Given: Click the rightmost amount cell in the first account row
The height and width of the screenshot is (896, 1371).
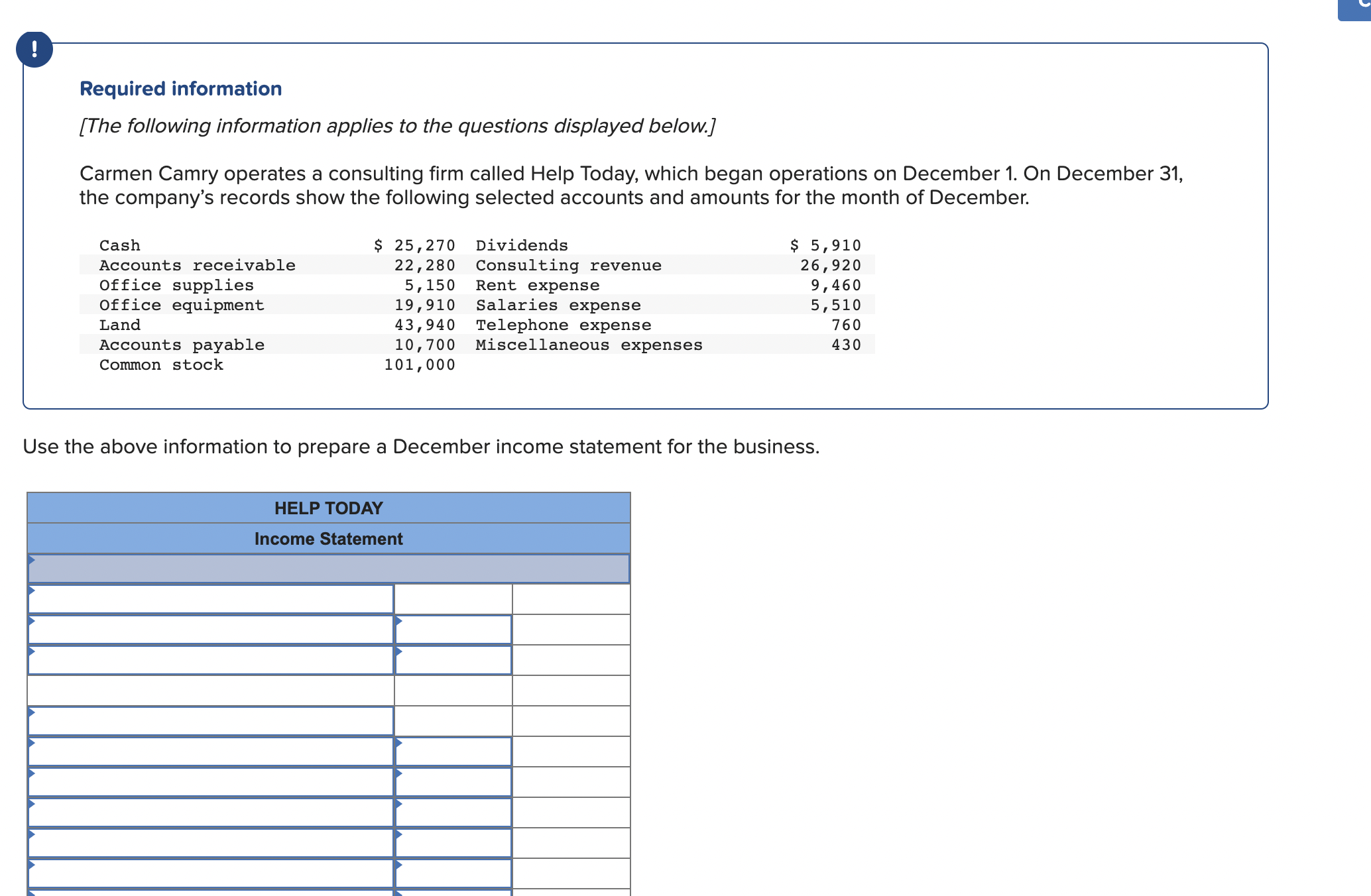Looking at the screenshot, I should tap(571, 599).
